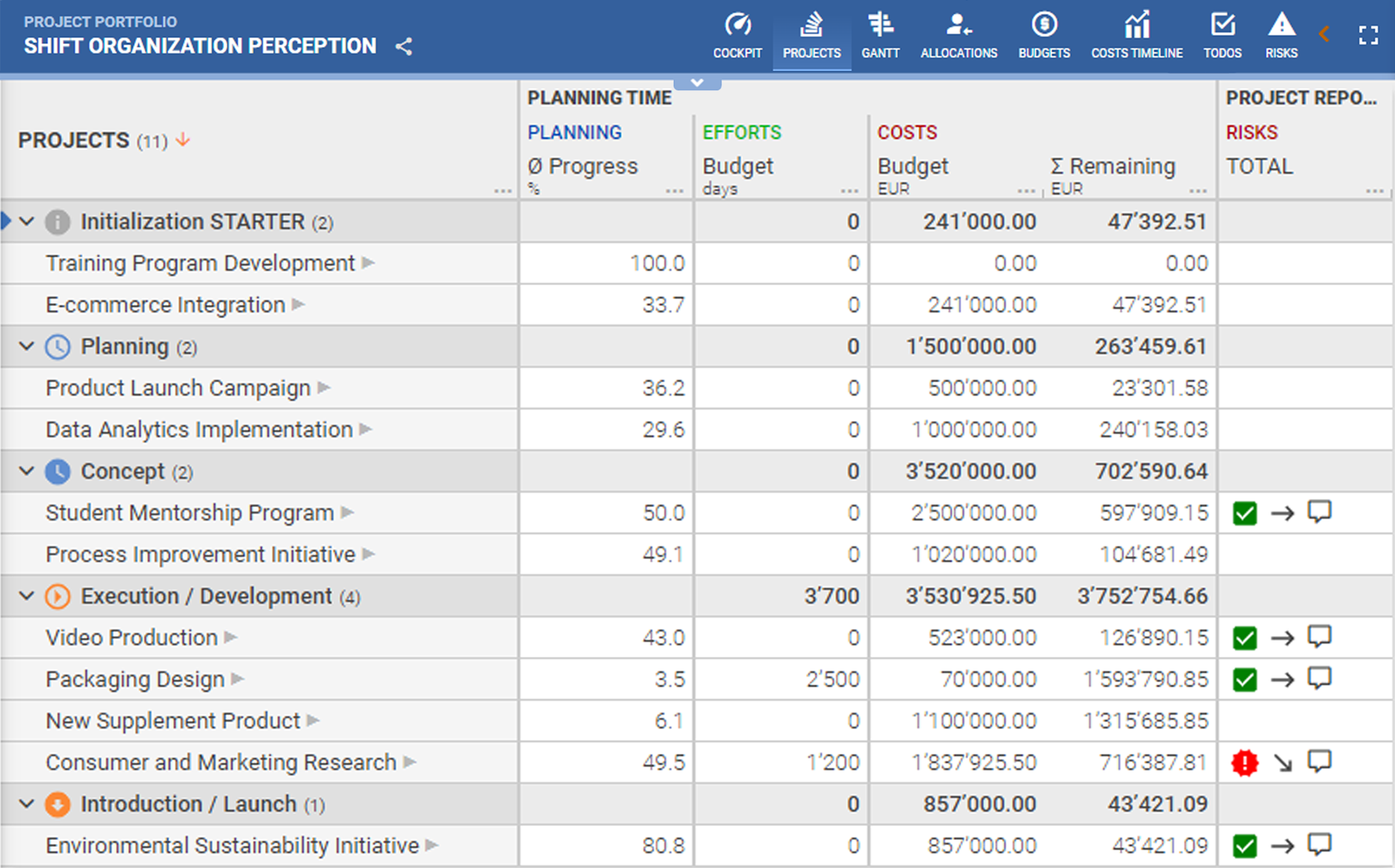Open comment bubble for Video Production
Screen dimensions: 1395x868
(1319, 637)
